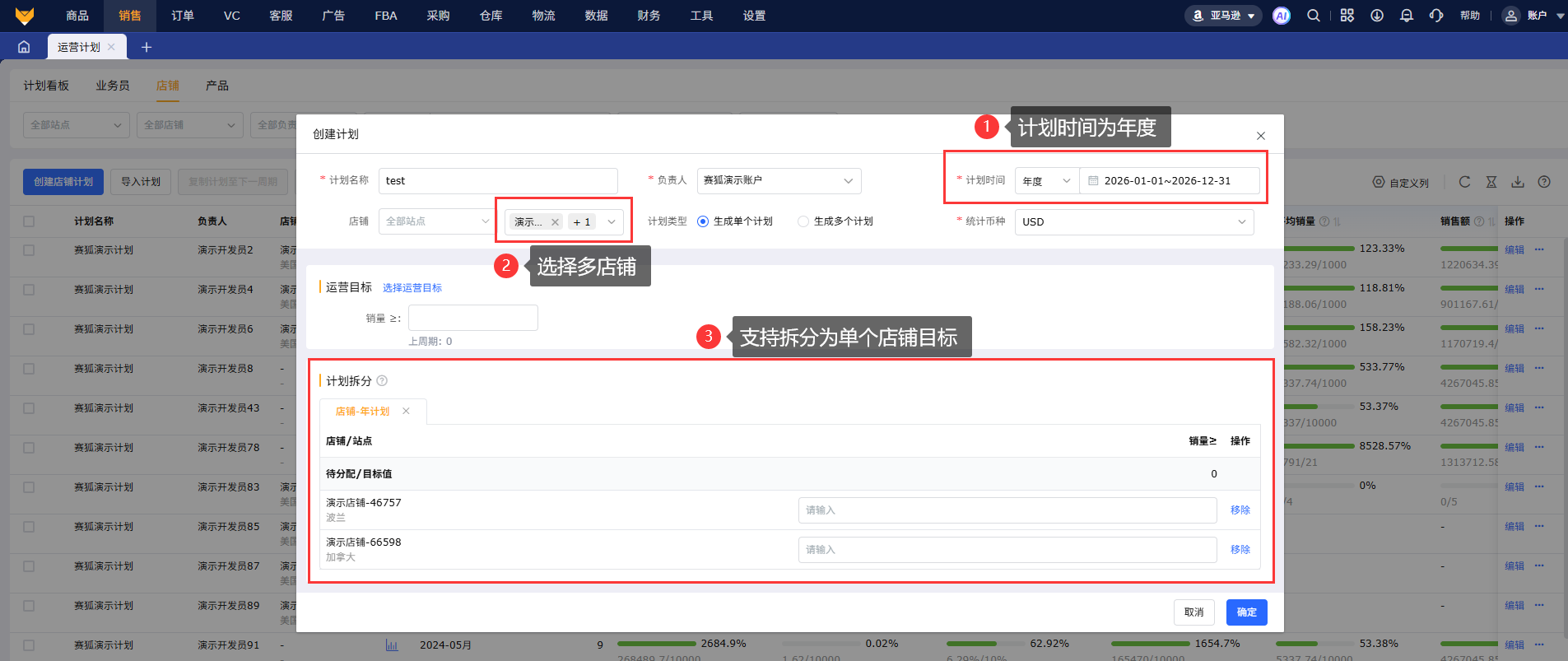Image resolution: width=1568 pixels, height=661 pixels.
Task: Open the 年度 plan period dropdown
Action: coord(1046,181)
